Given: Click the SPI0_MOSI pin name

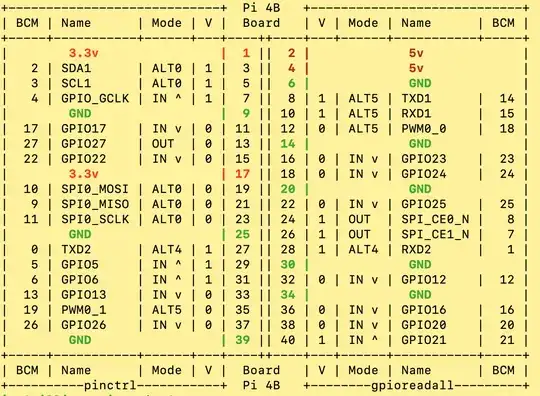Looking at the screenshot, I should click(95, 189).
